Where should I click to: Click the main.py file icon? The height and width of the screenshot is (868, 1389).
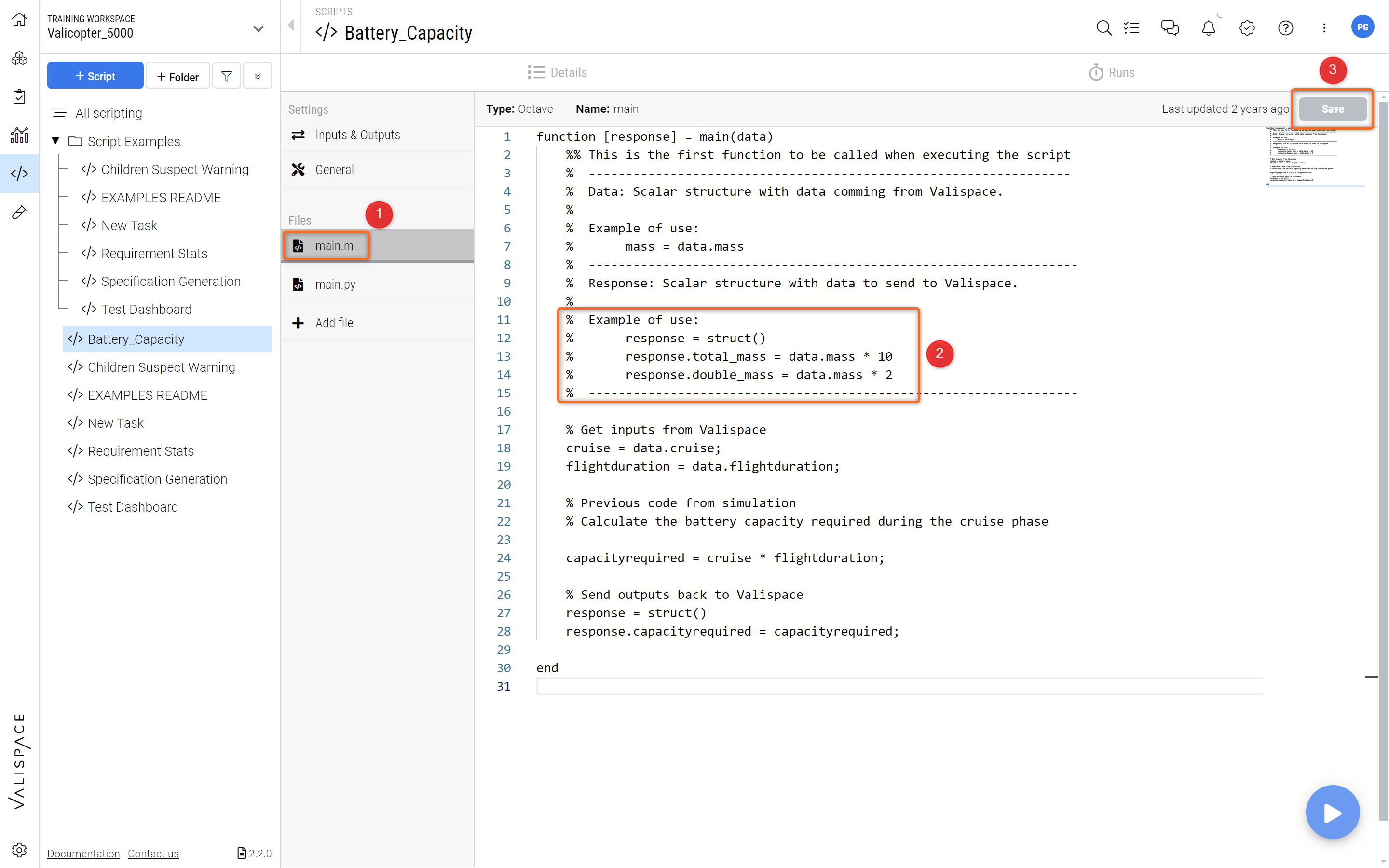click(298, 284)
